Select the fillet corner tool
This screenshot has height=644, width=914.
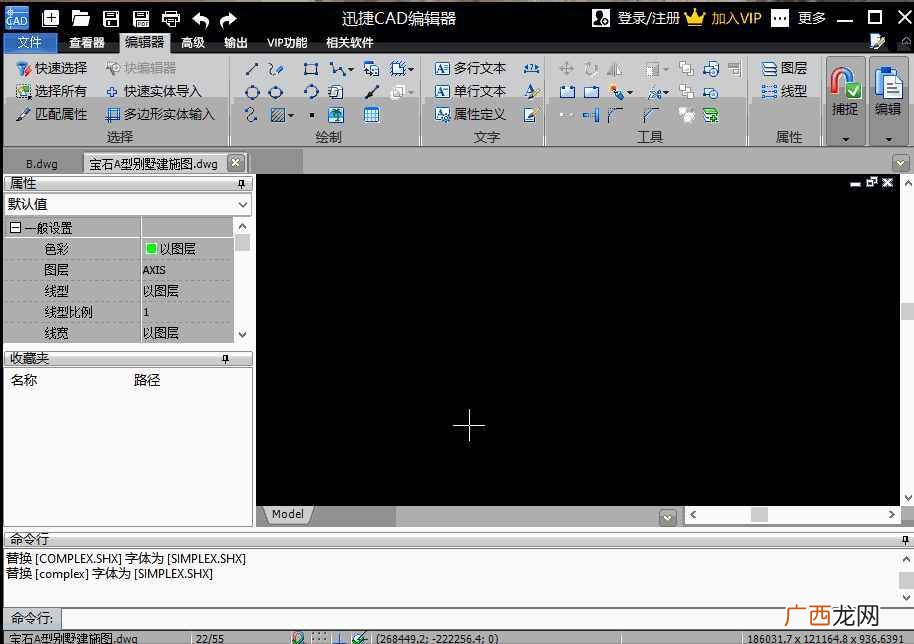click(615, 115)
